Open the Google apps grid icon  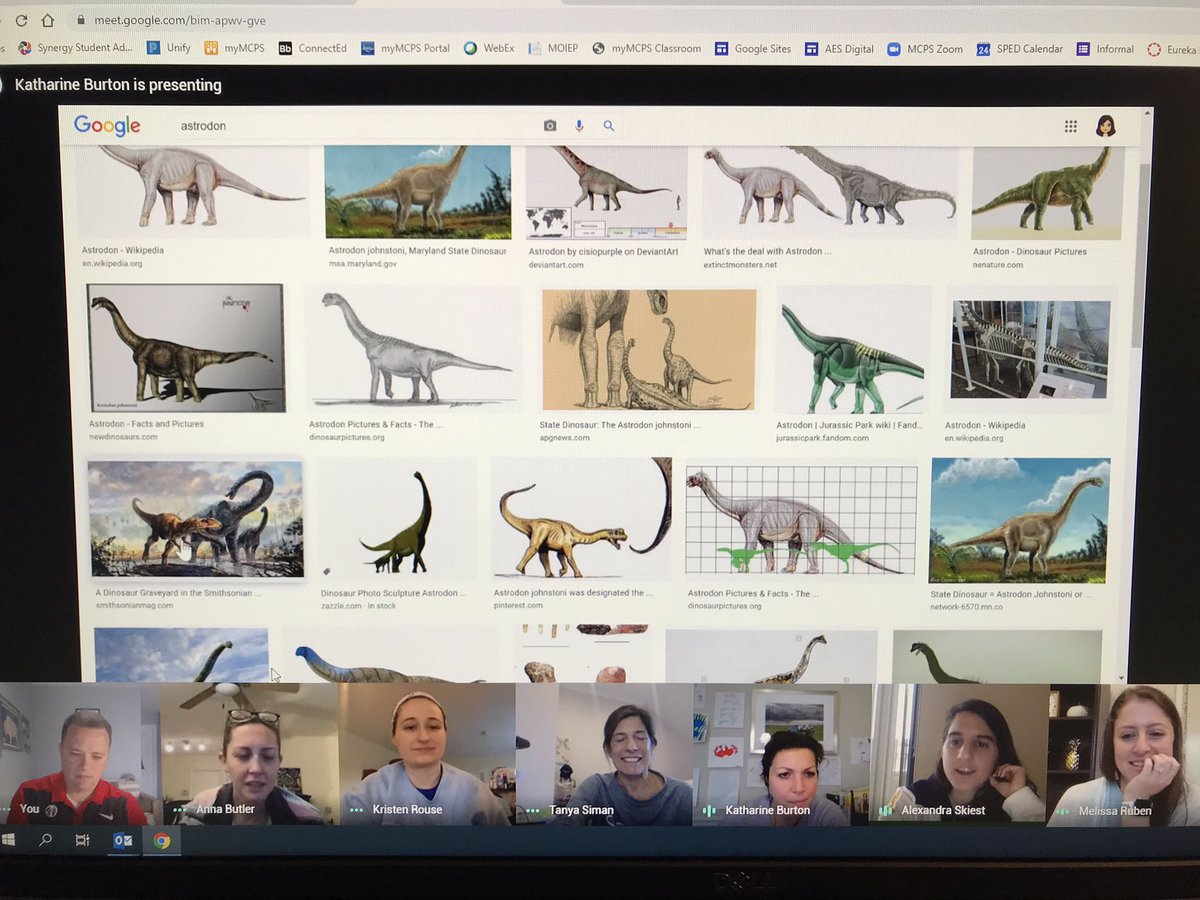[x=1070, y=126]
